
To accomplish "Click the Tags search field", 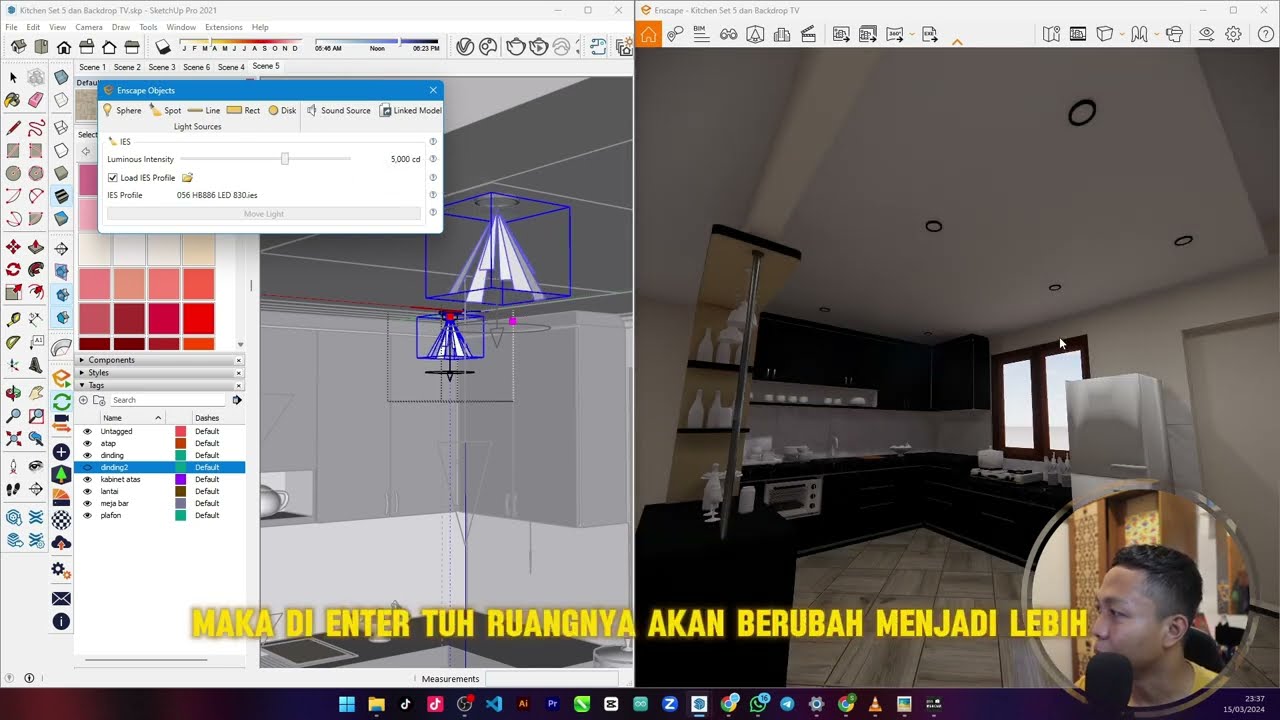I will pos(170,400).
